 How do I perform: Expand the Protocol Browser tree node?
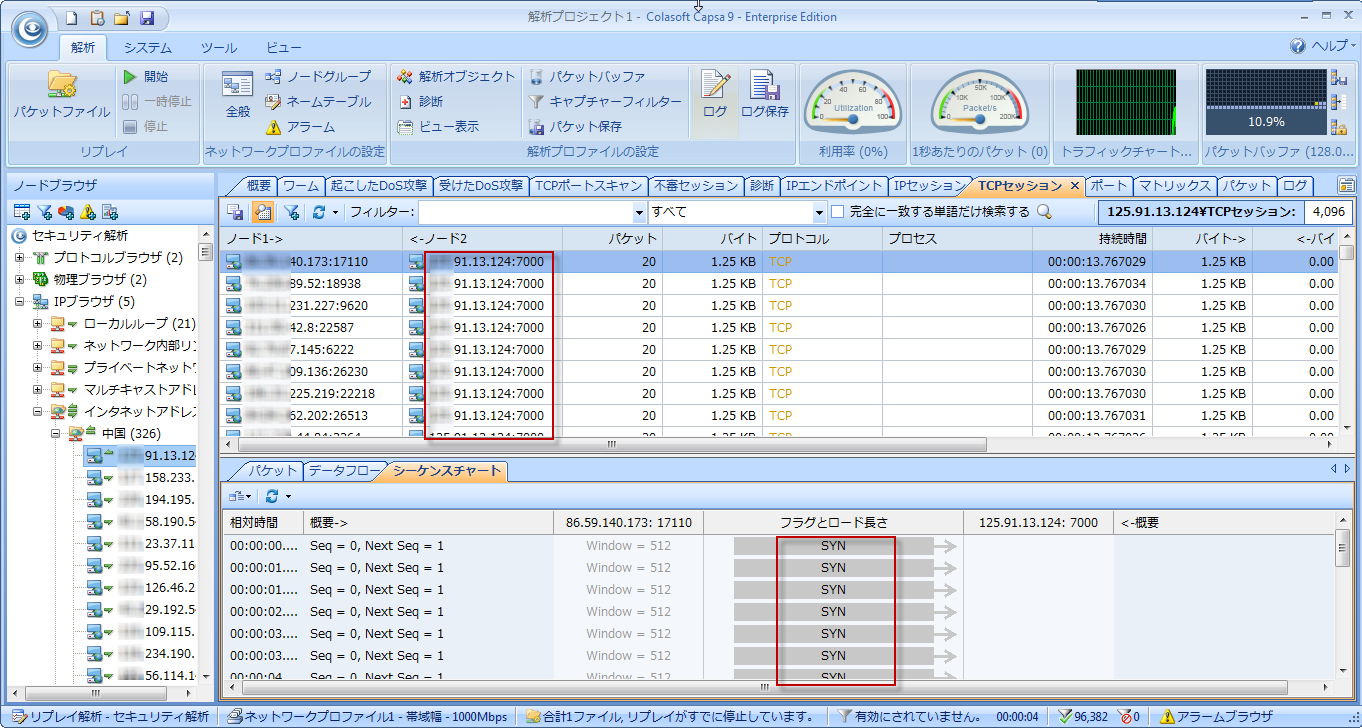click(x=19, y=258)
